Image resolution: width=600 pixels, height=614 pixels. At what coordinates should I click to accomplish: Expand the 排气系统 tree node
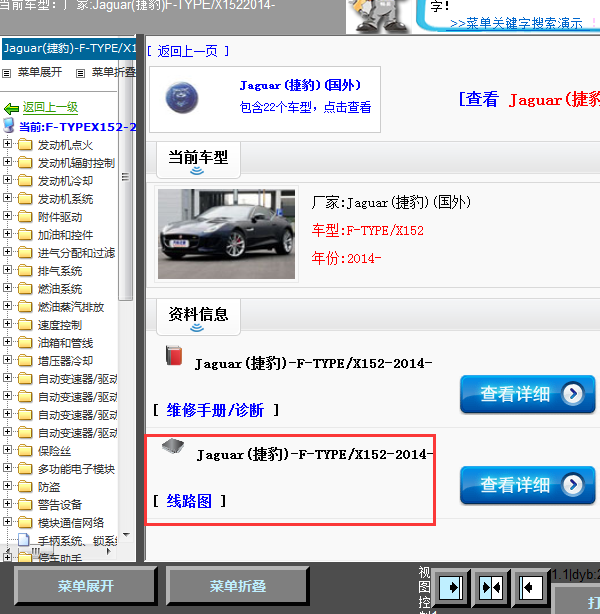7,269
